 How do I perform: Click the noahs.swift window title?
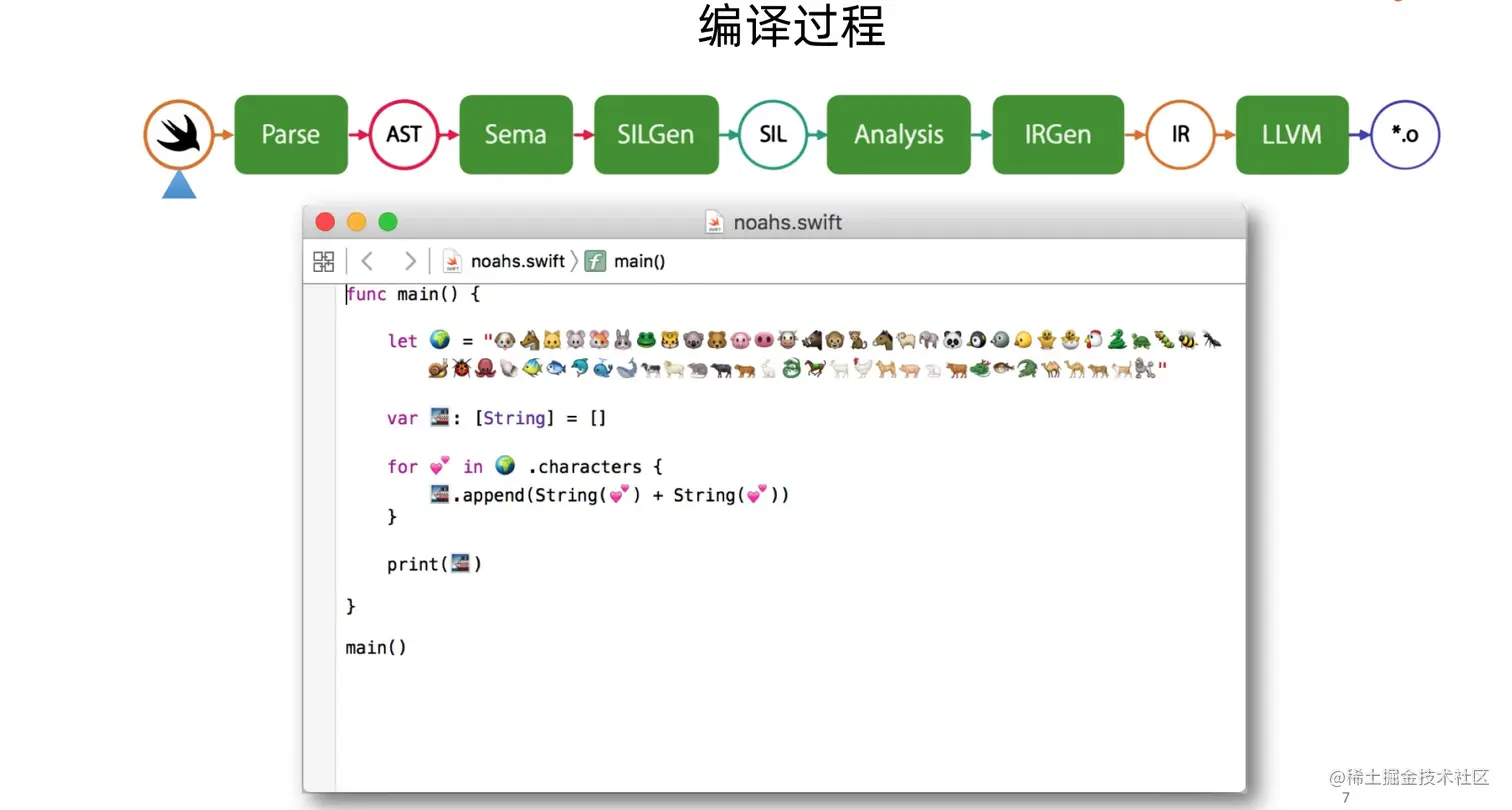pyautogui.click(x=788, y=222)
